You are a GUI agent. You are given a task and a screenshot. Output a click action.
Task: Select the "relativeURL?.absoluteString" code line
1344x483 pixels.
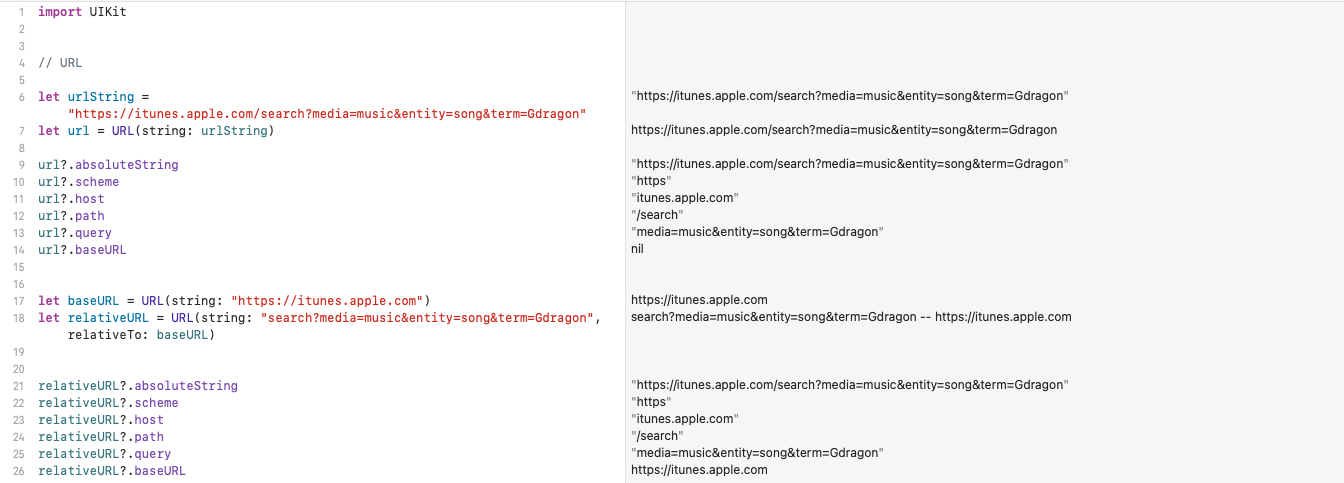pyautogui.click(x=138, y=386)
